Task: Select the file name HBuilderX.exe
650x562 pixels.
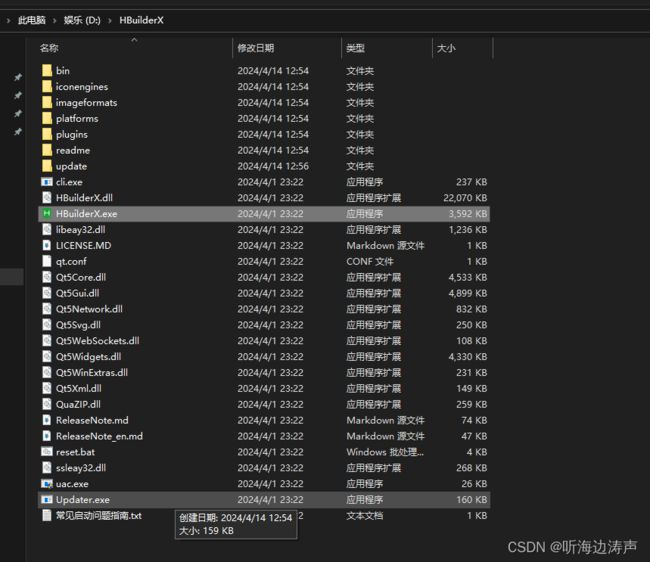Action: [x=86, y=213]
